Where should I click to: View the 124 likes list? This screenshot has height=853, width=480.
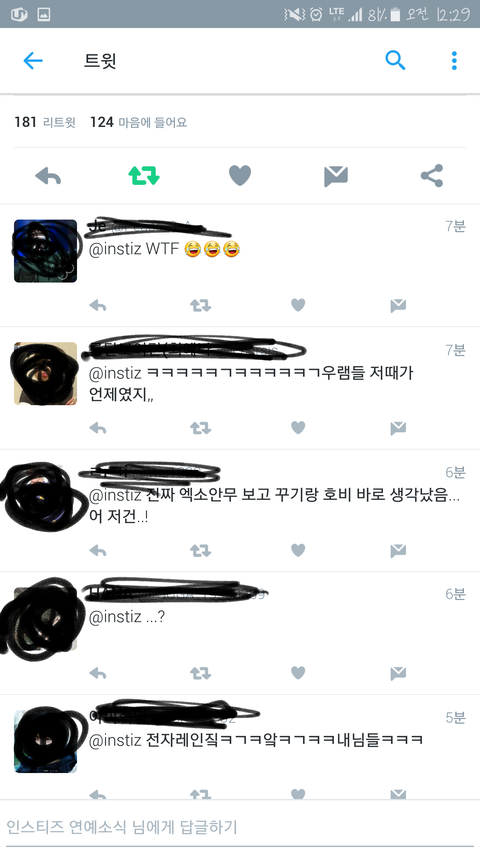[138, 122]
